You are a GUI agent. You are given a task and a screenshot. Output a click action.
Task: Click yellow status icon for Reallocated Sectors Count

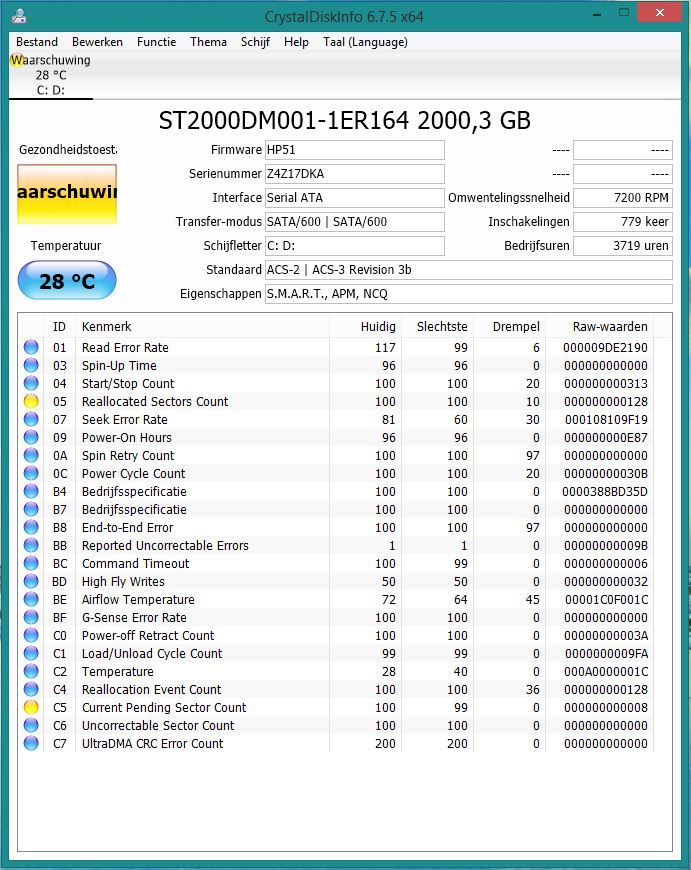[x=31, y=401]
